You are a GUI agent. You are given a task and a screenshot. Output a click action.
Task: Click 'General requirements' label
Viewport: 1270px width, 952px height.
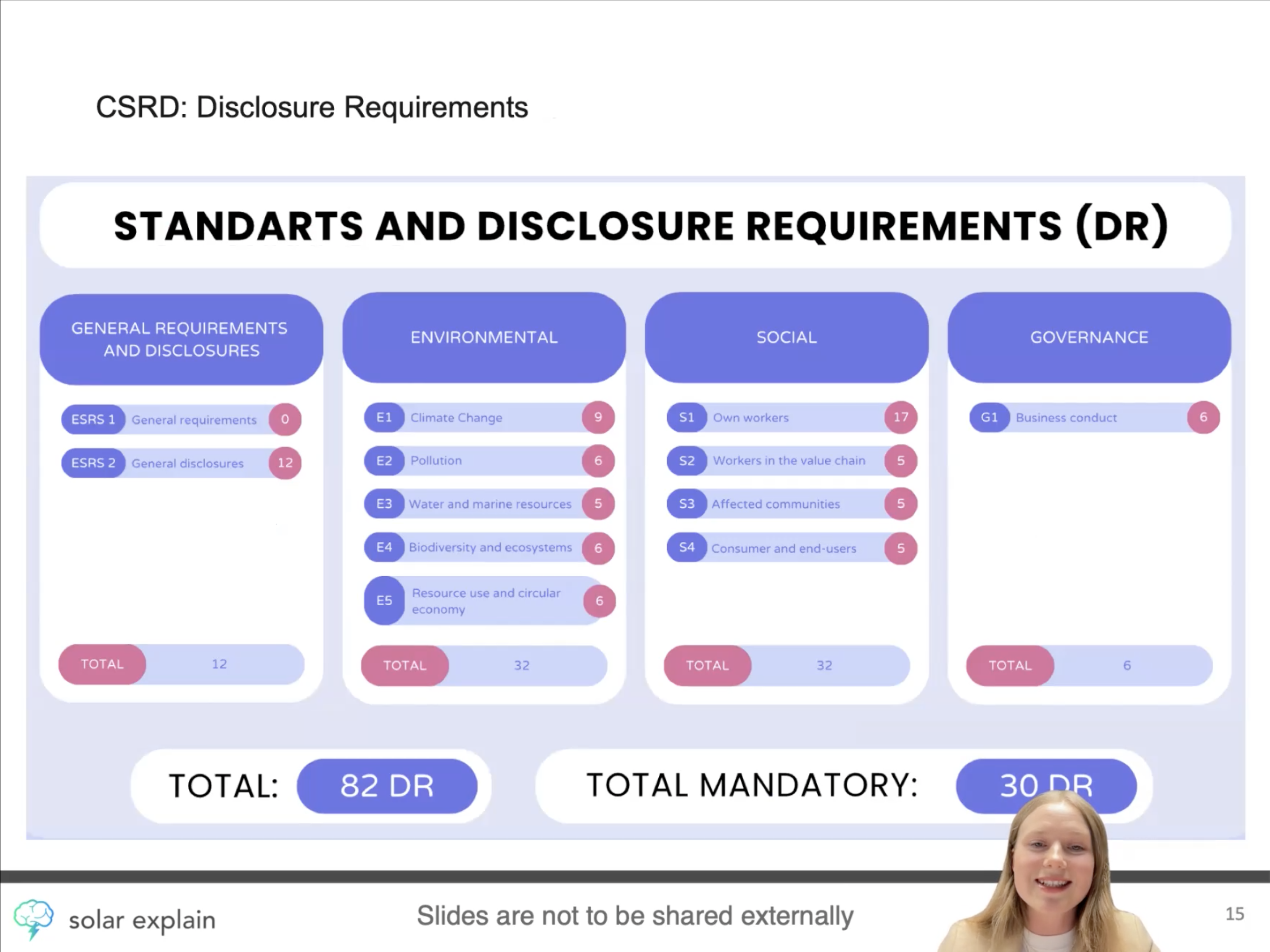tap(194, 421)
